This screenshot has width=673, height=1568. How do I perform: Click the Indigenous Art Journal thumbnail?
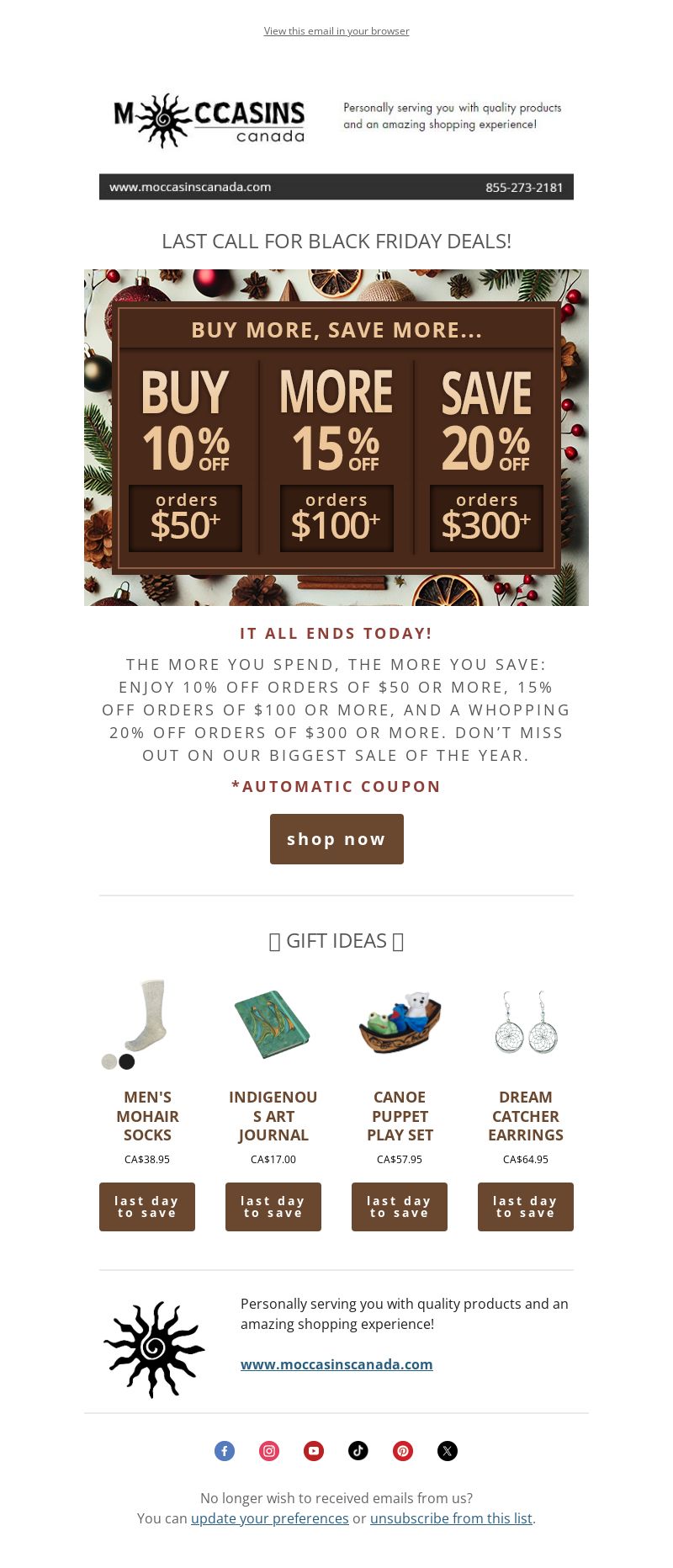point(272,1023)
